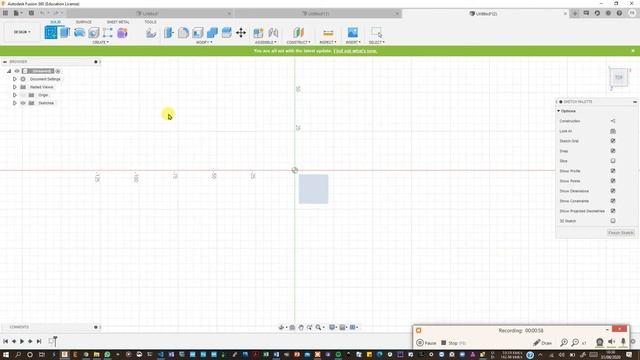Click the Construction line icon in Sketch Palette
The width and height of the screenshot is (640, 360).
613,121
